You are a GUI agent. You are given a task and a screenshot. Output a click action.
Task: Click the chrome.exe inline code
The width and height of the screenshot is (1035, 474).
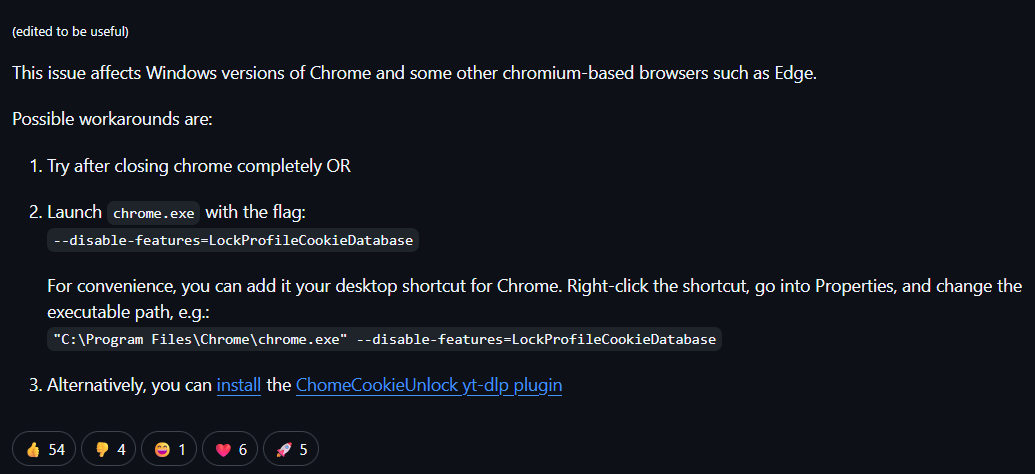point(154,213)
